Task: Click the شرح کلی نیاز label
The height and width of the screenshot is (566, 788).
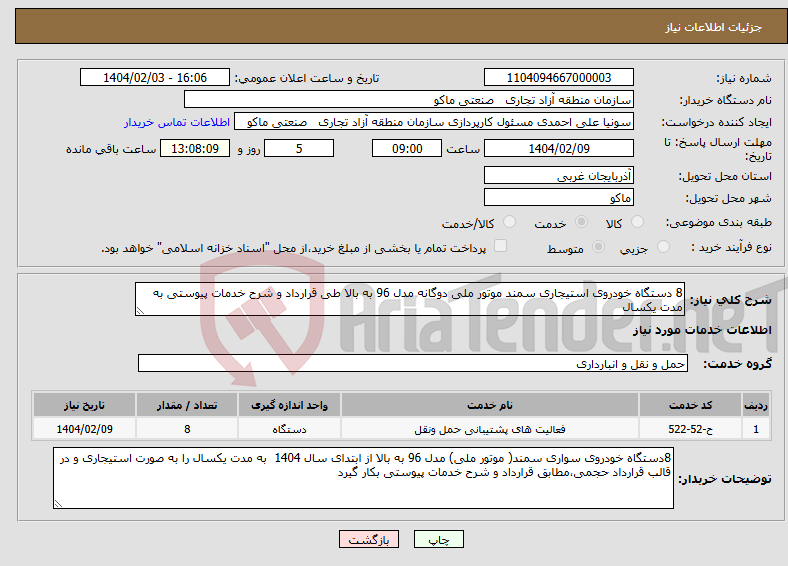Action: tap(731, 300)
